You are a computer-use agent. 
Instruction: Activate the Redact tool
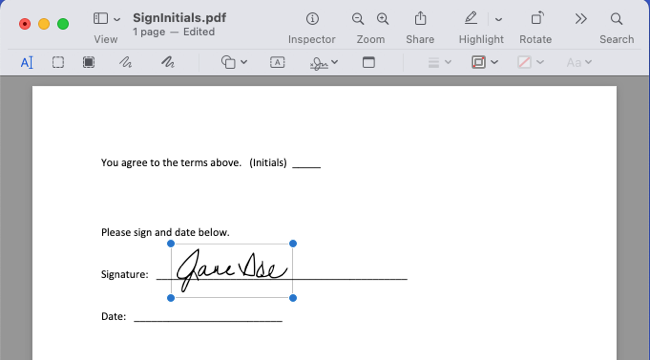coord(89,62)
